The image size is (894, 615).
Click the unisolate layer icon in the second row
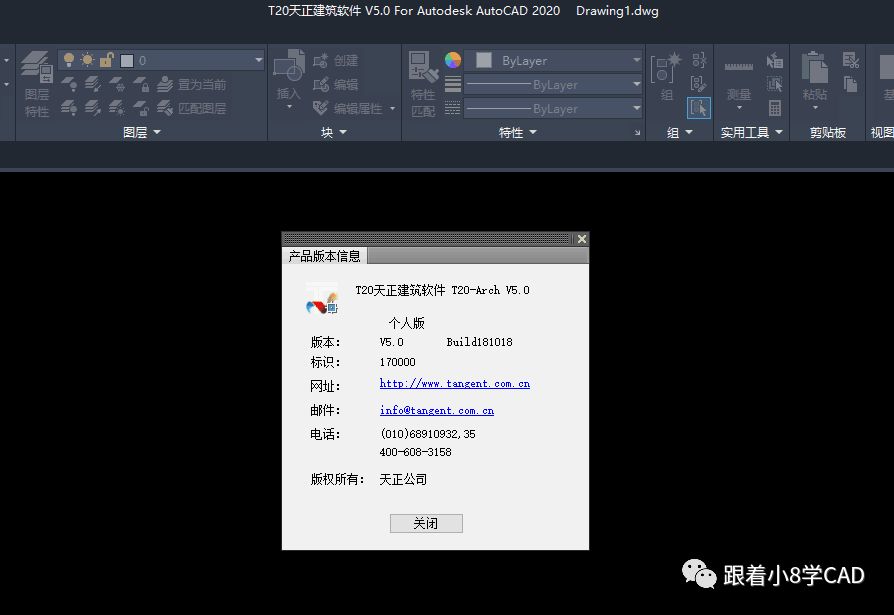93,108
